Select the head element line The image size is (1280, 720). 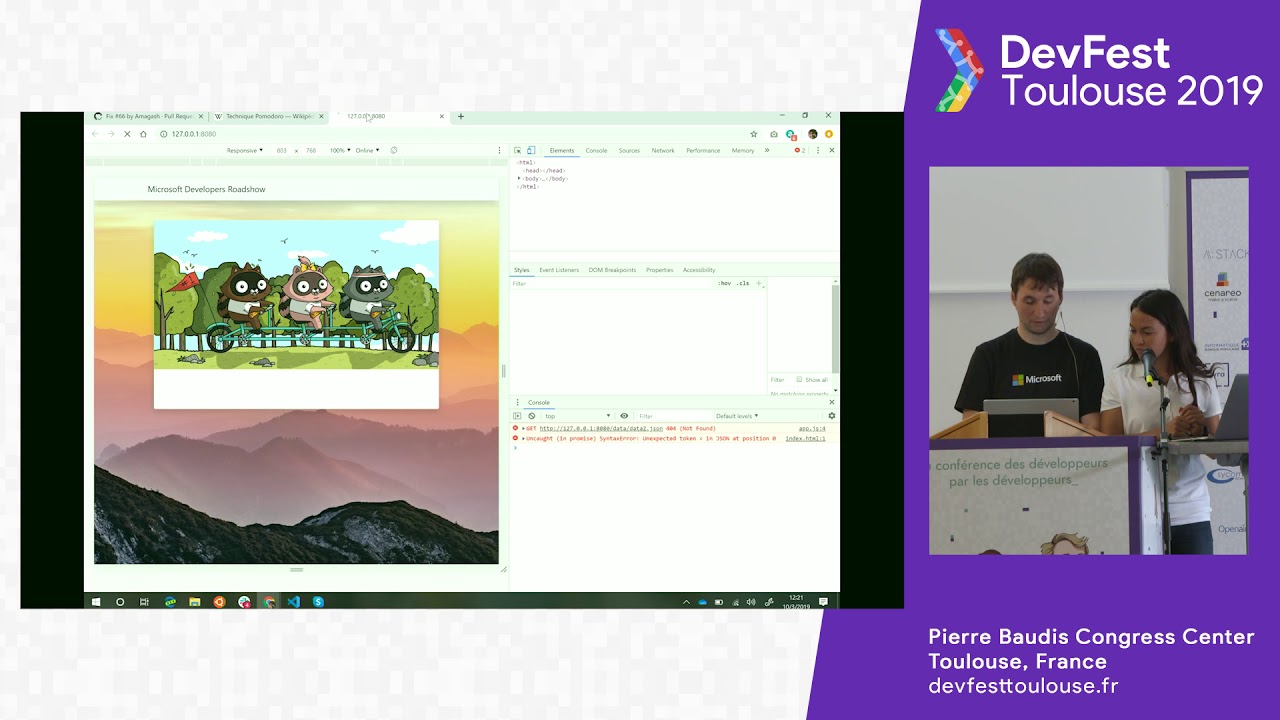[x=545, y=170]
